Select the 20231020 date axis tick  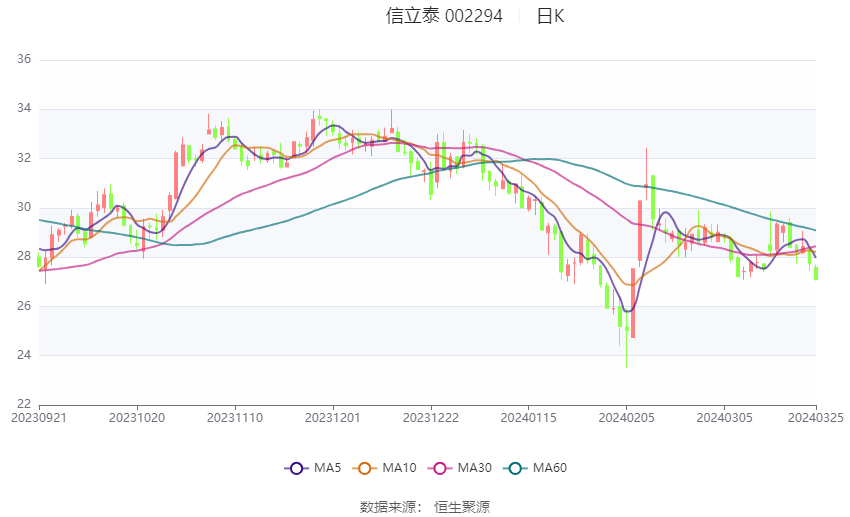coord(137,418)
